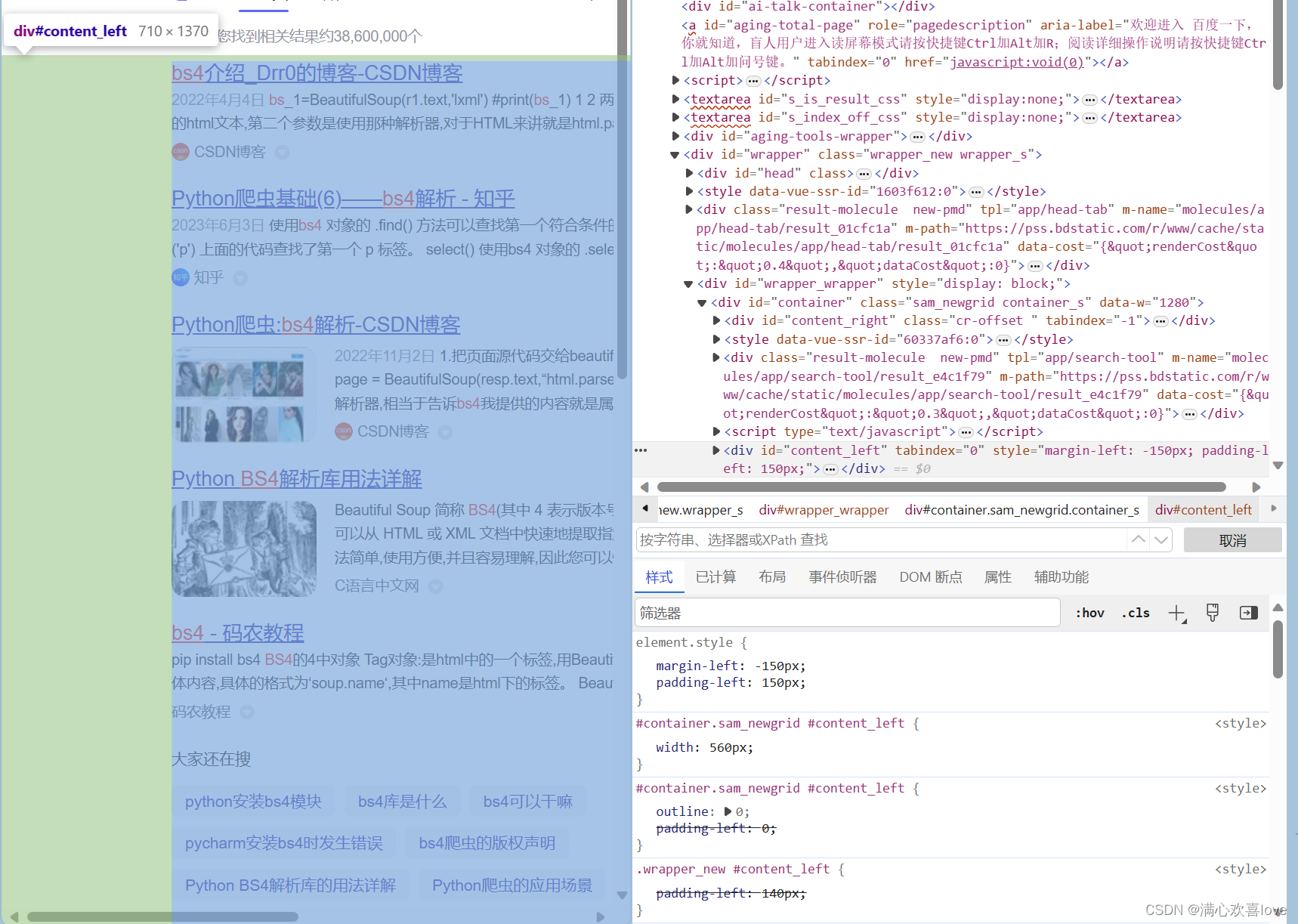Toggle the .cls class editor
The image size is (1298, 924).
point(1136,613)
